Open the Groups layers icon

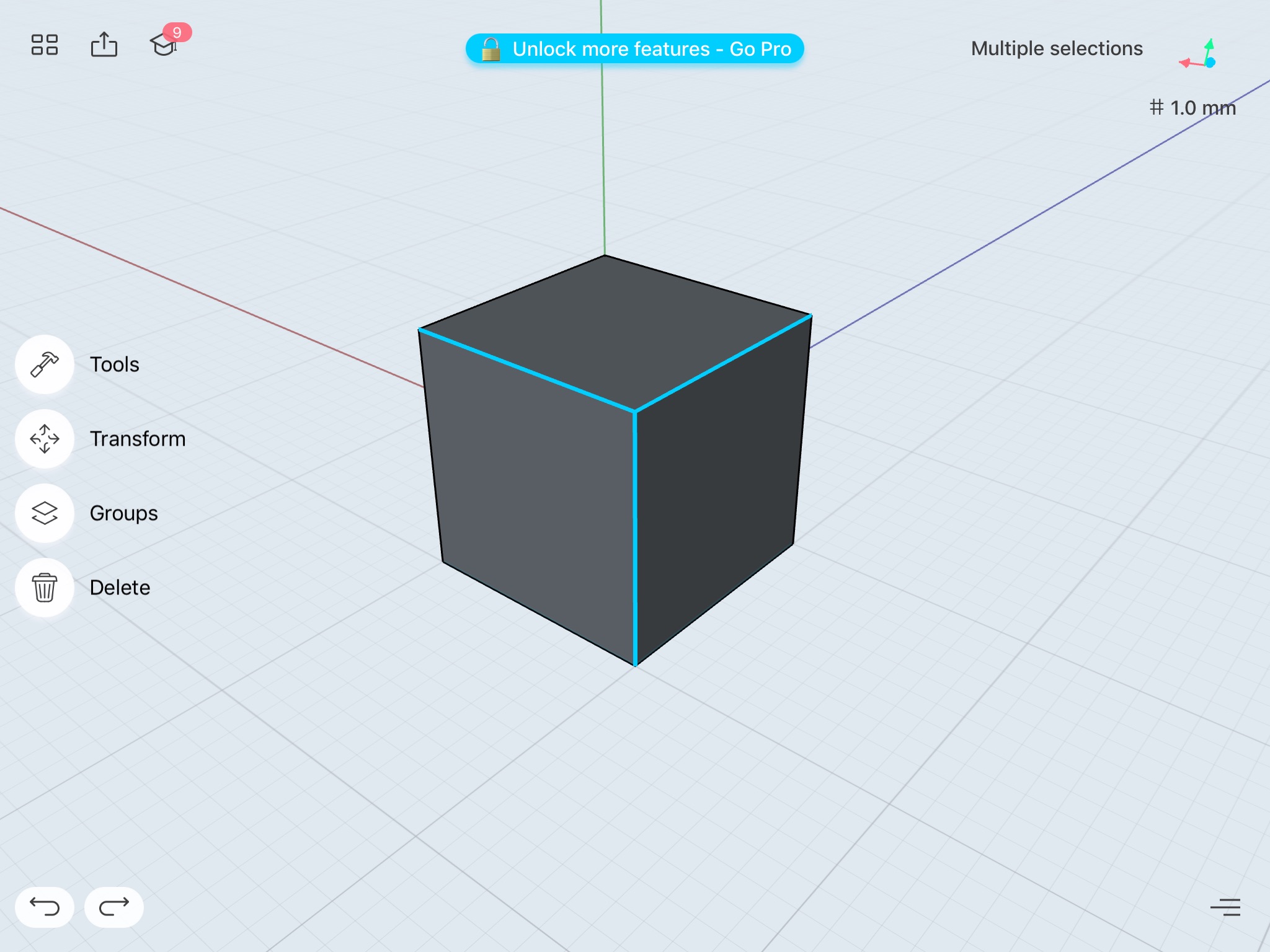tap(45, 513)
